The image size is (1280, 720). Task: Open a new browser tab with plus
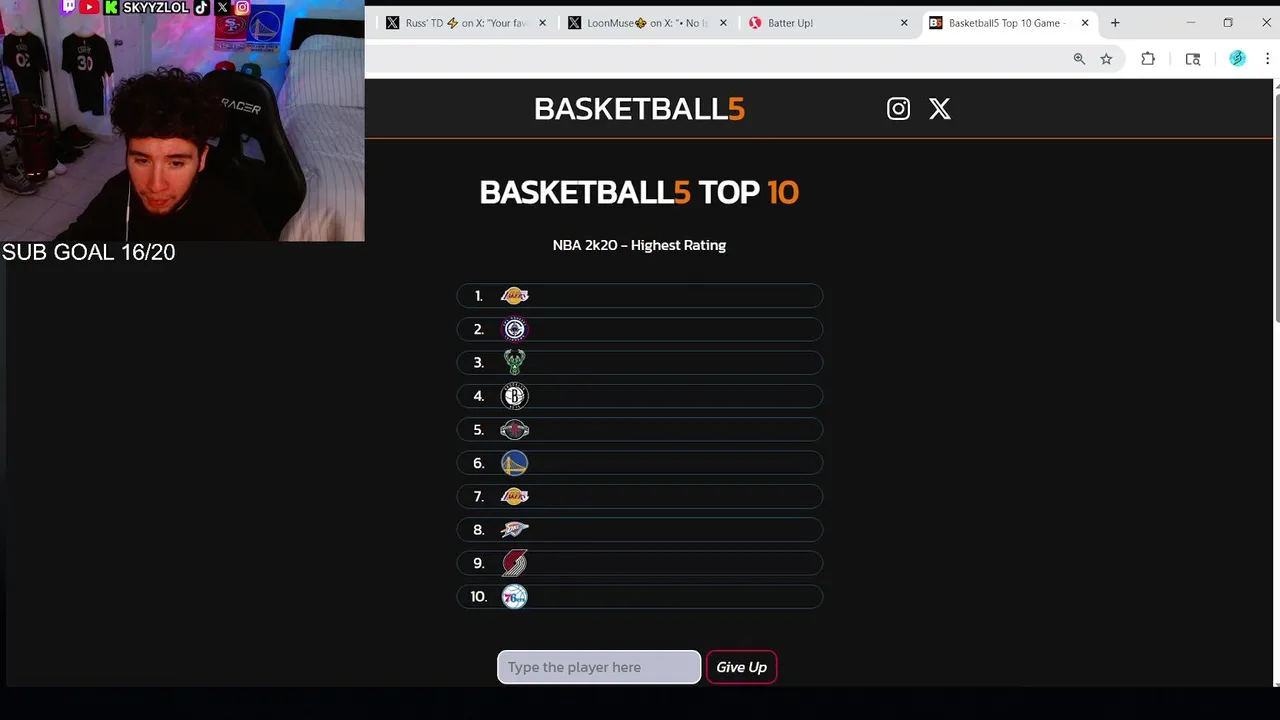tap(1115, 23)
